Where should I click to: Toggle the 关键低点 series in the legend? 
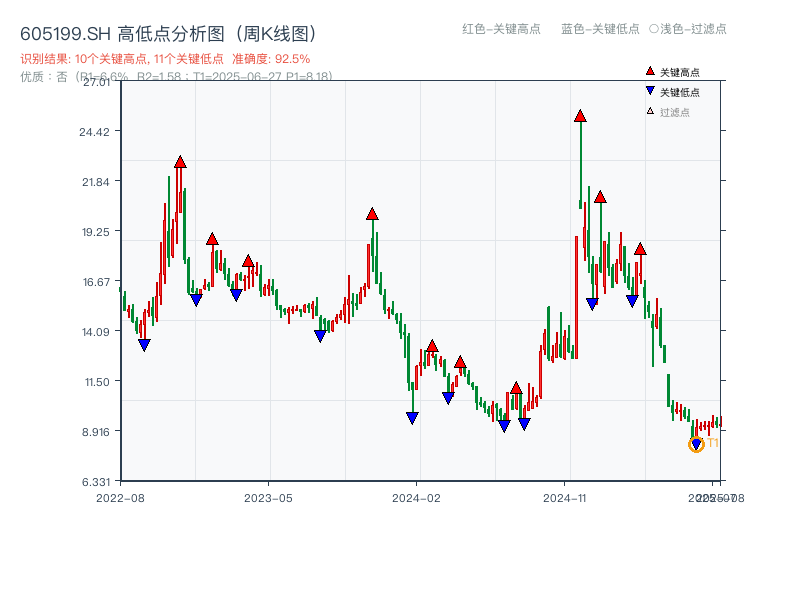pyautogui.click(x=670, y=93)
